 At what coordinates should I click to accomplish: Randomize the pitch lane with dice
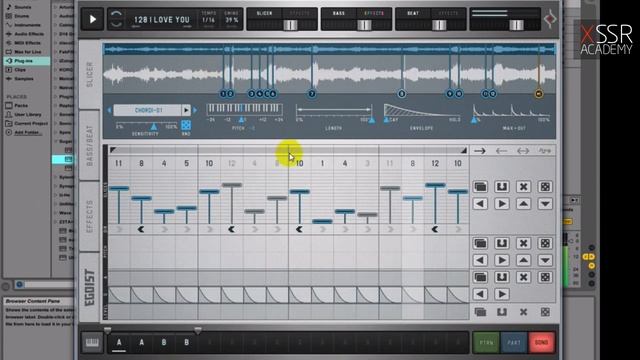[545, 244]
